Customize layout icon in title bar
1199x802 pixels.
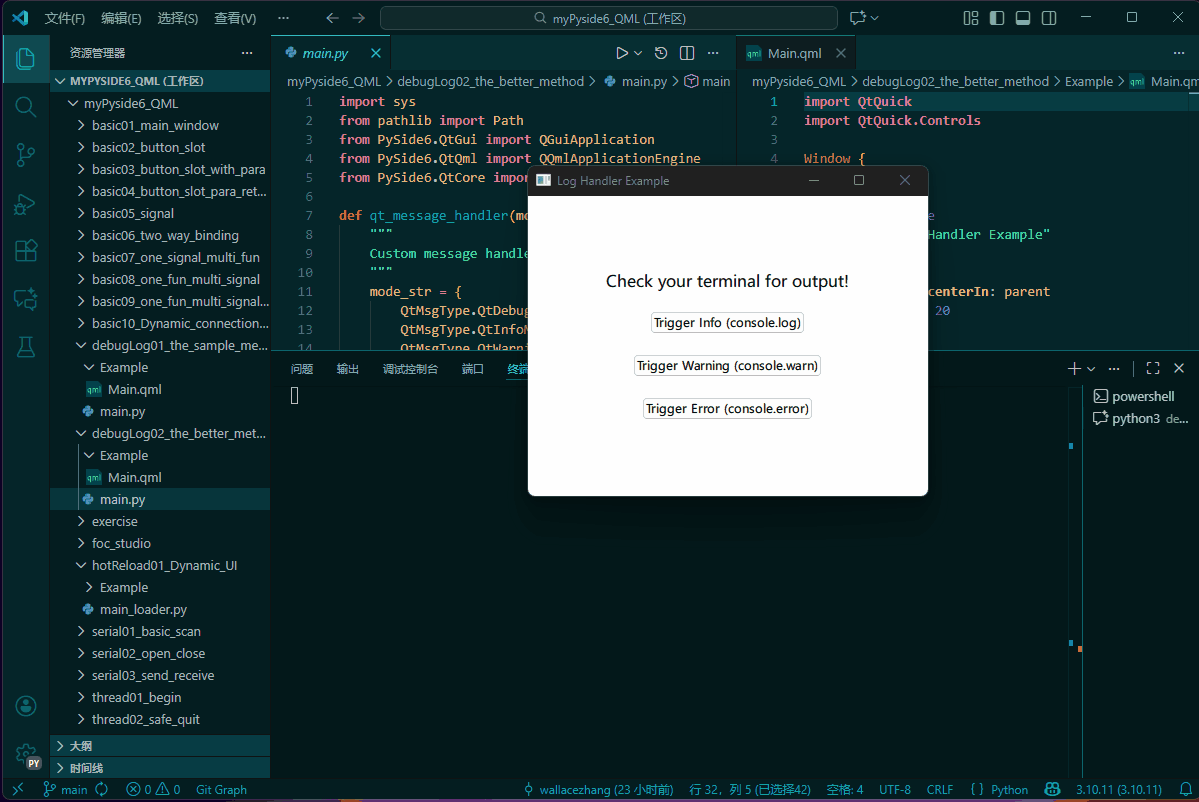[x=970, y=18]
